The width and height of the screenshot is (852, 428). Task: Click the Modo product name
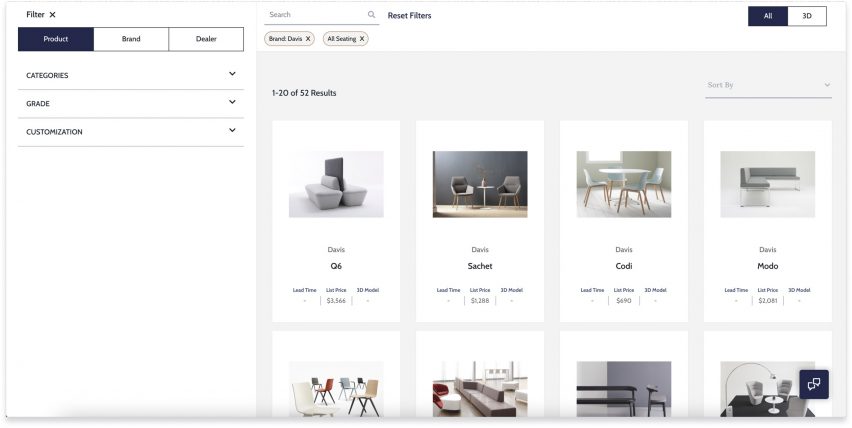point(768,266)
